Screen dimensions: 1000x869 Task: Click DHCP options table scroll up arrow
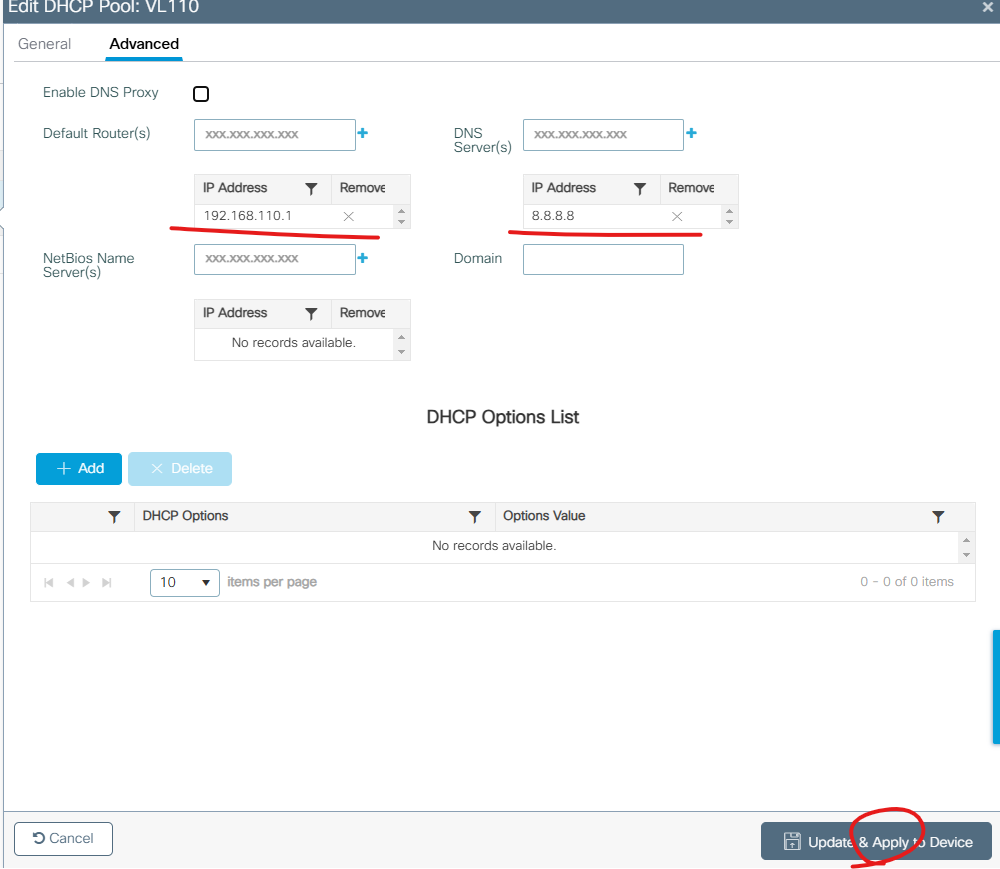click(967, 541)
